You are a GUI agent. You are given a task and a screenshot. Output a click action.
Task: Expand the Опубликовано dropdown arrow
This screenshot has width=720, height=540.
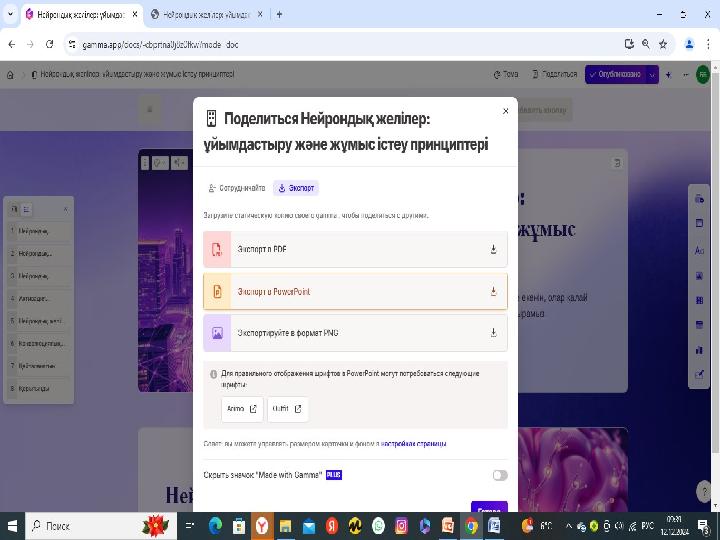[x=652, y=74]
